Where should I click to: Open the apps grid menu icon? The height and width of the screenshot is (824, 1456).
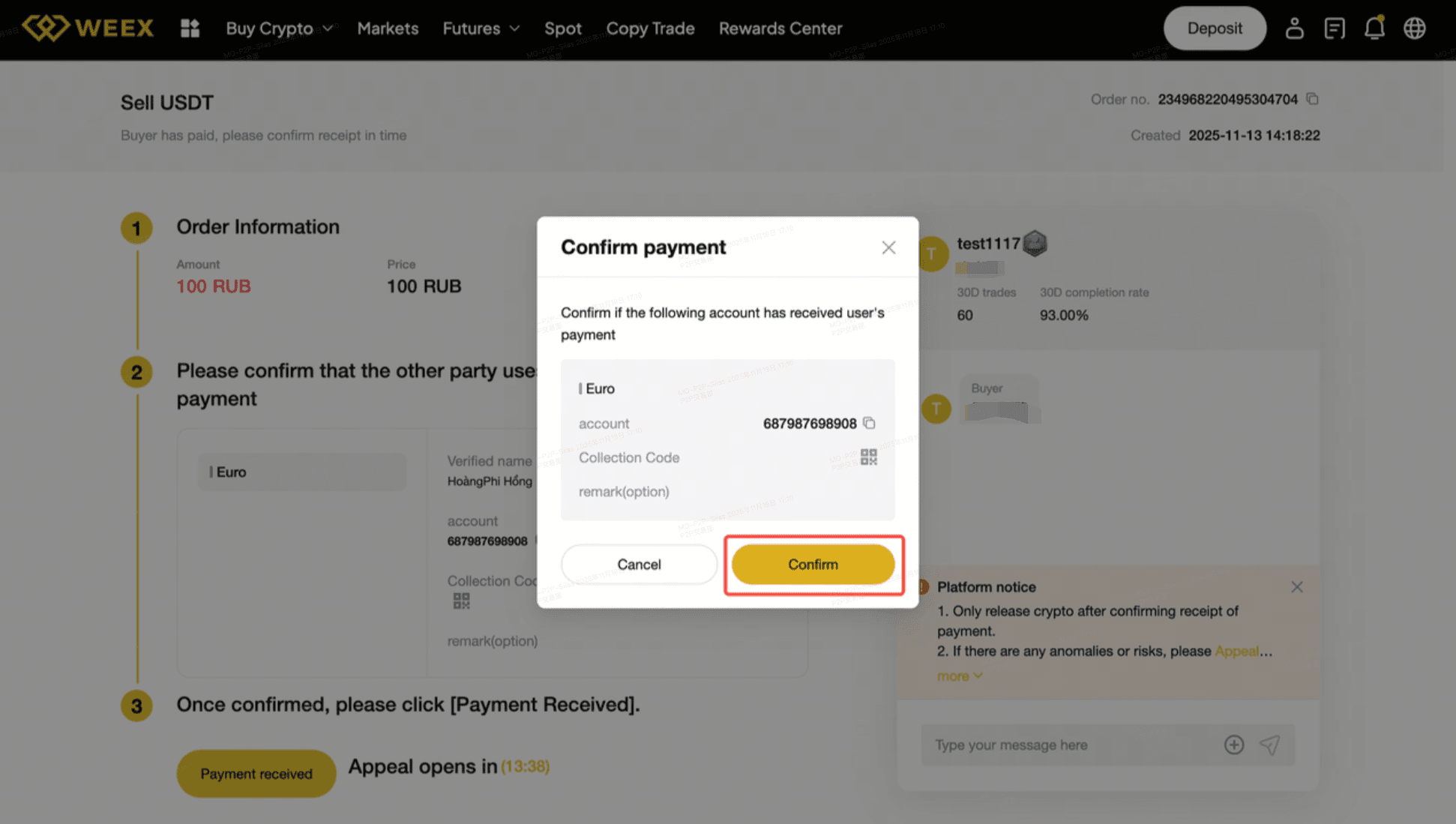click(190, 28)
